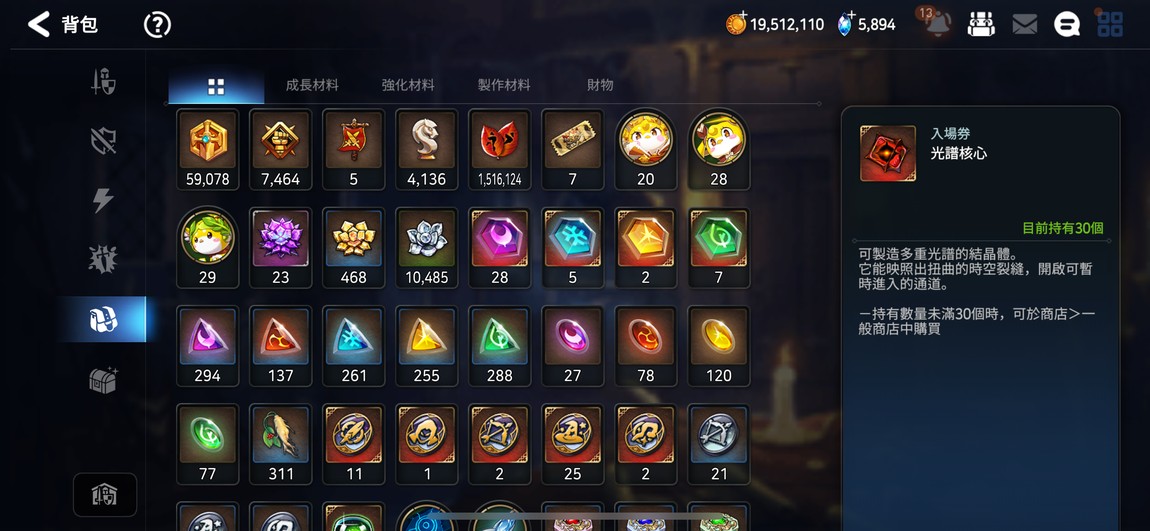The image size is (1150, 531).
Task: Switch to the 成長材料 tab
Action: (312, 85)
